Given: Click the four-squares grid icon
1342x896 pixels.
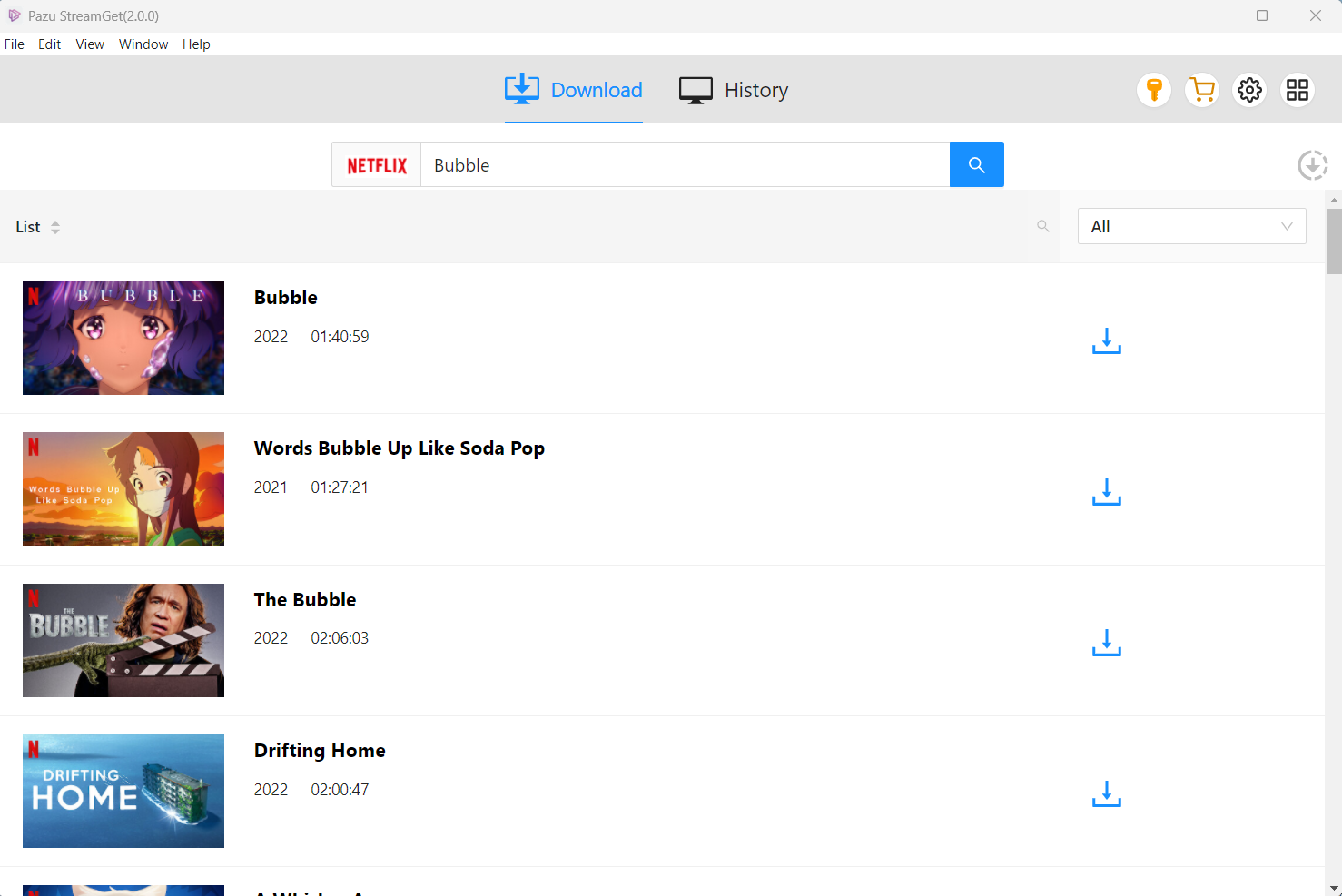Looking at the screenshot, I should click(1298, 90).
